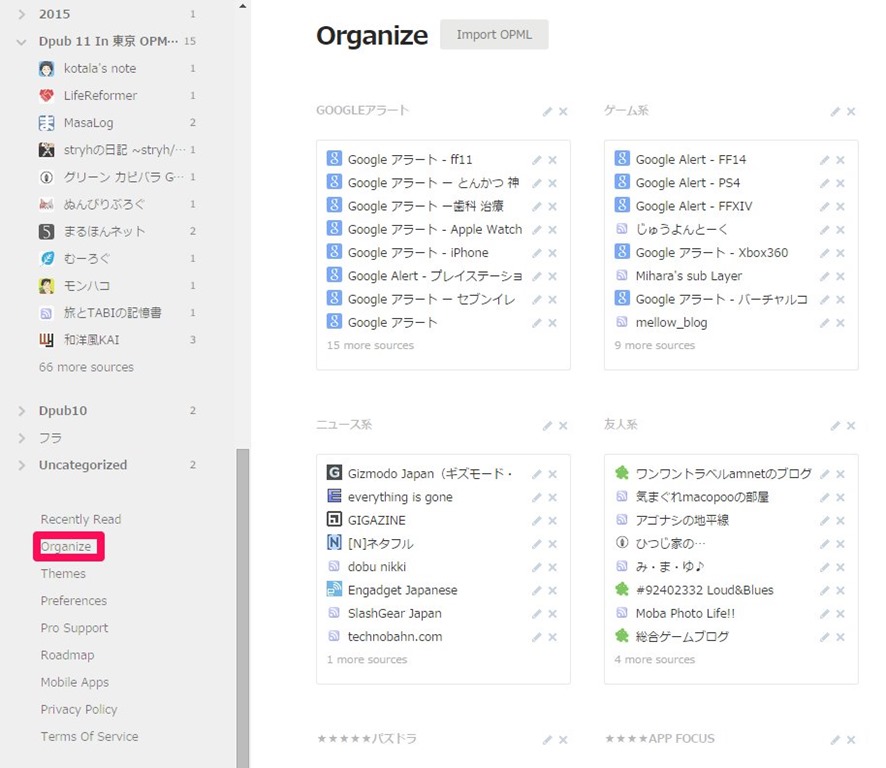The image size is (886, 768).
Task: Edit the GIGAZINE feed
Action: click(537, 521)
